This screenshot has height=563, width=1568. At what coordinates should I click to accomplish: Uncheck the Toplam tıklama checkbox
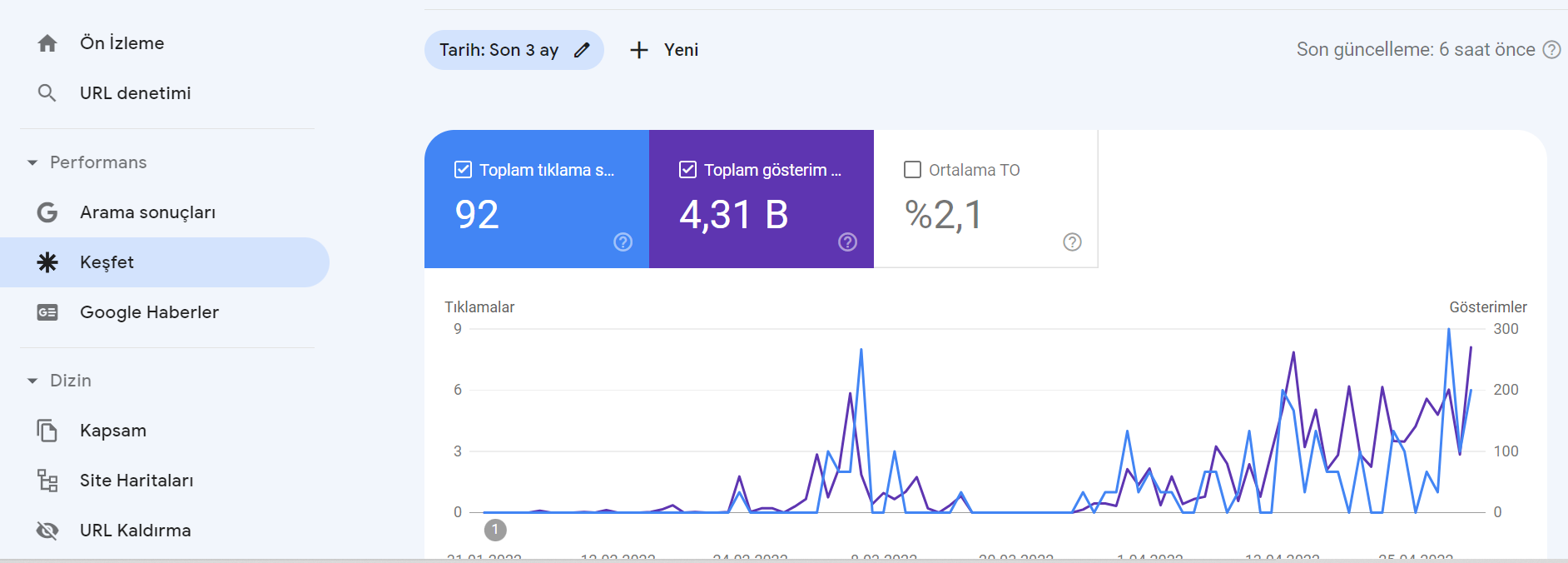click(463, 170)
